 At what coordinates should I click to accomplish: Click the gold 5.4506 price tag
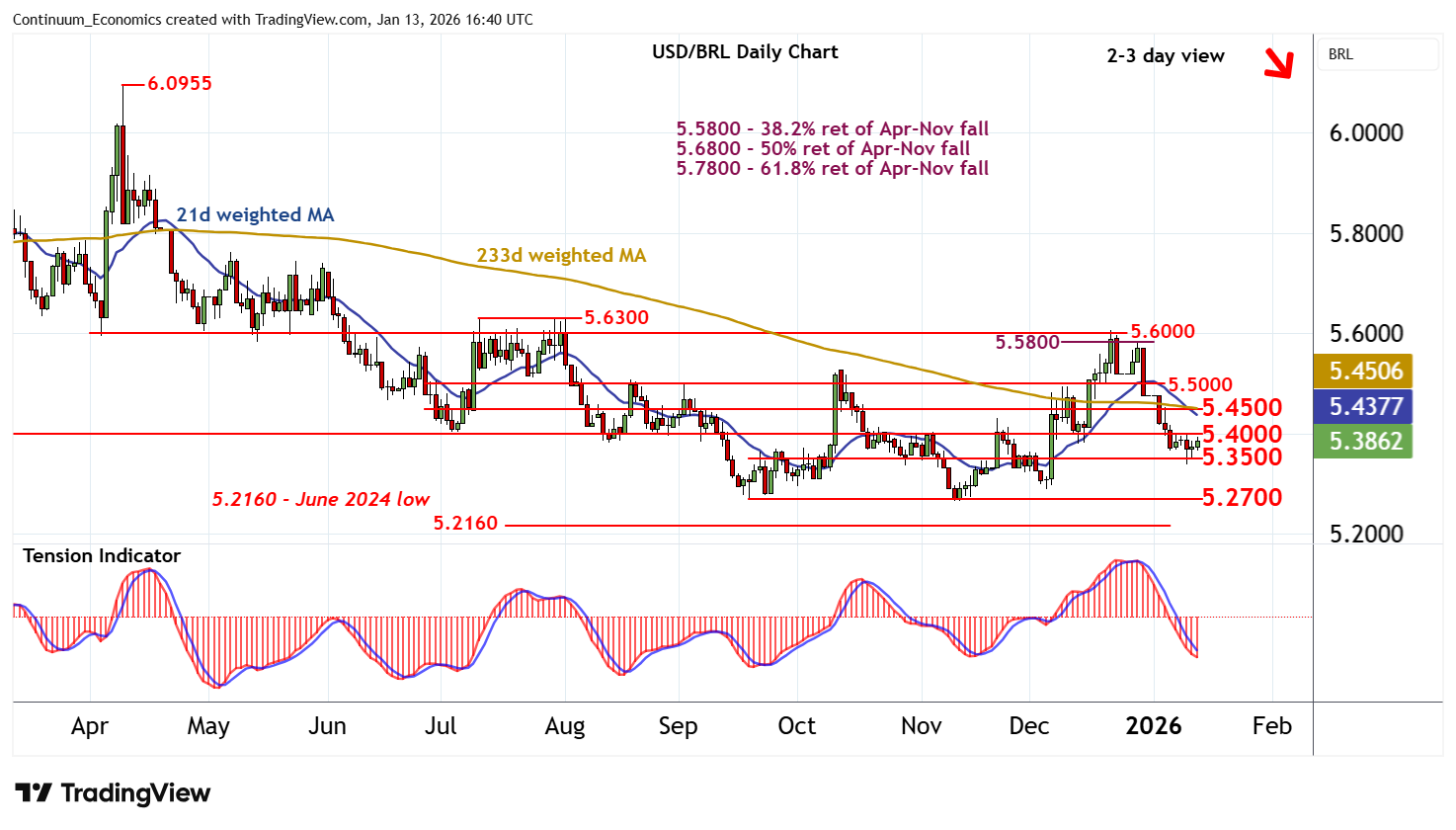pyautogui.click(x=1365, y=371)
